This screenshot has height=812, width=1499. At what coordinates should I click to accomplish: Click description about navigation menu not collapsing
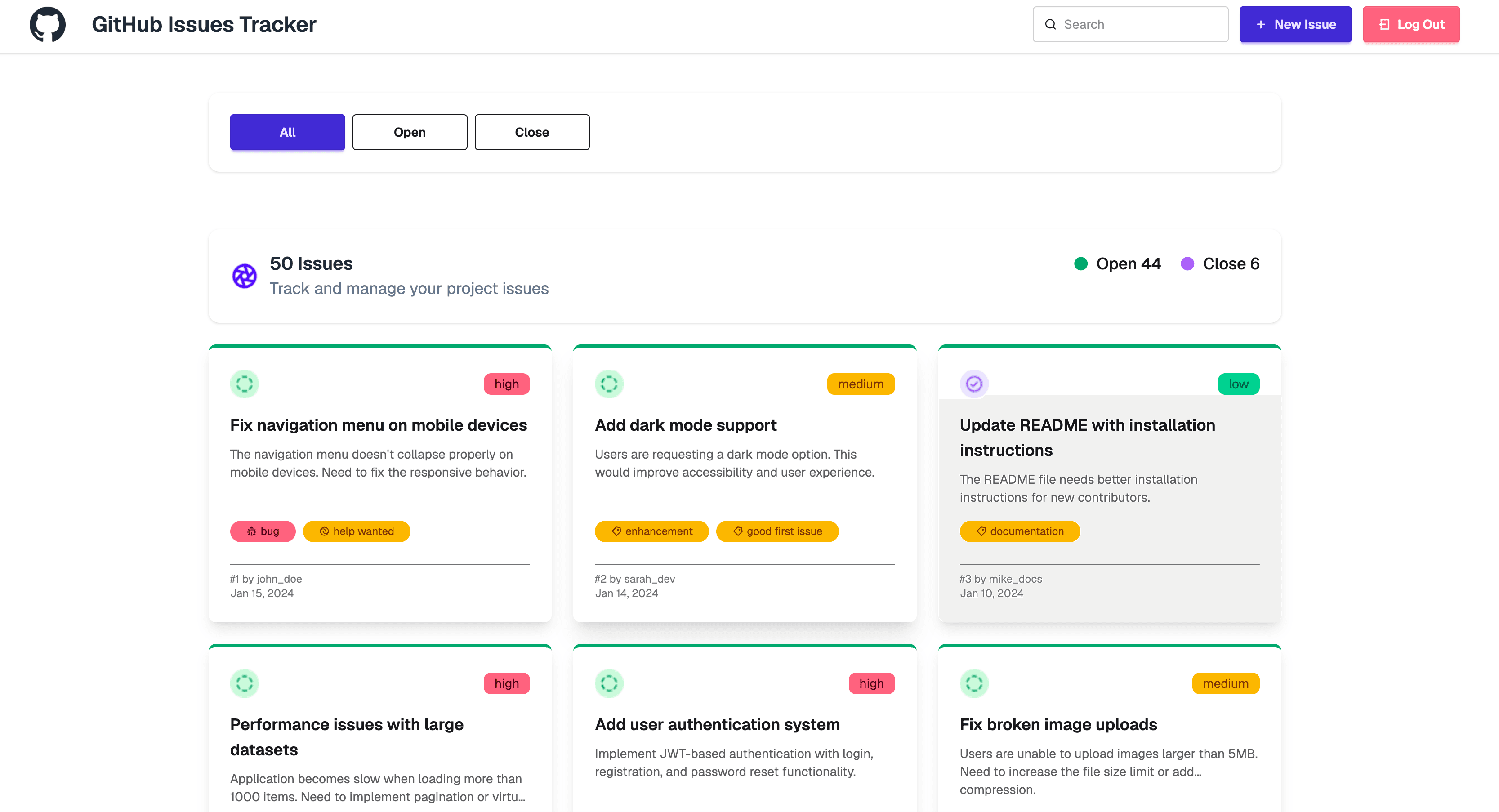click(378, 464)
